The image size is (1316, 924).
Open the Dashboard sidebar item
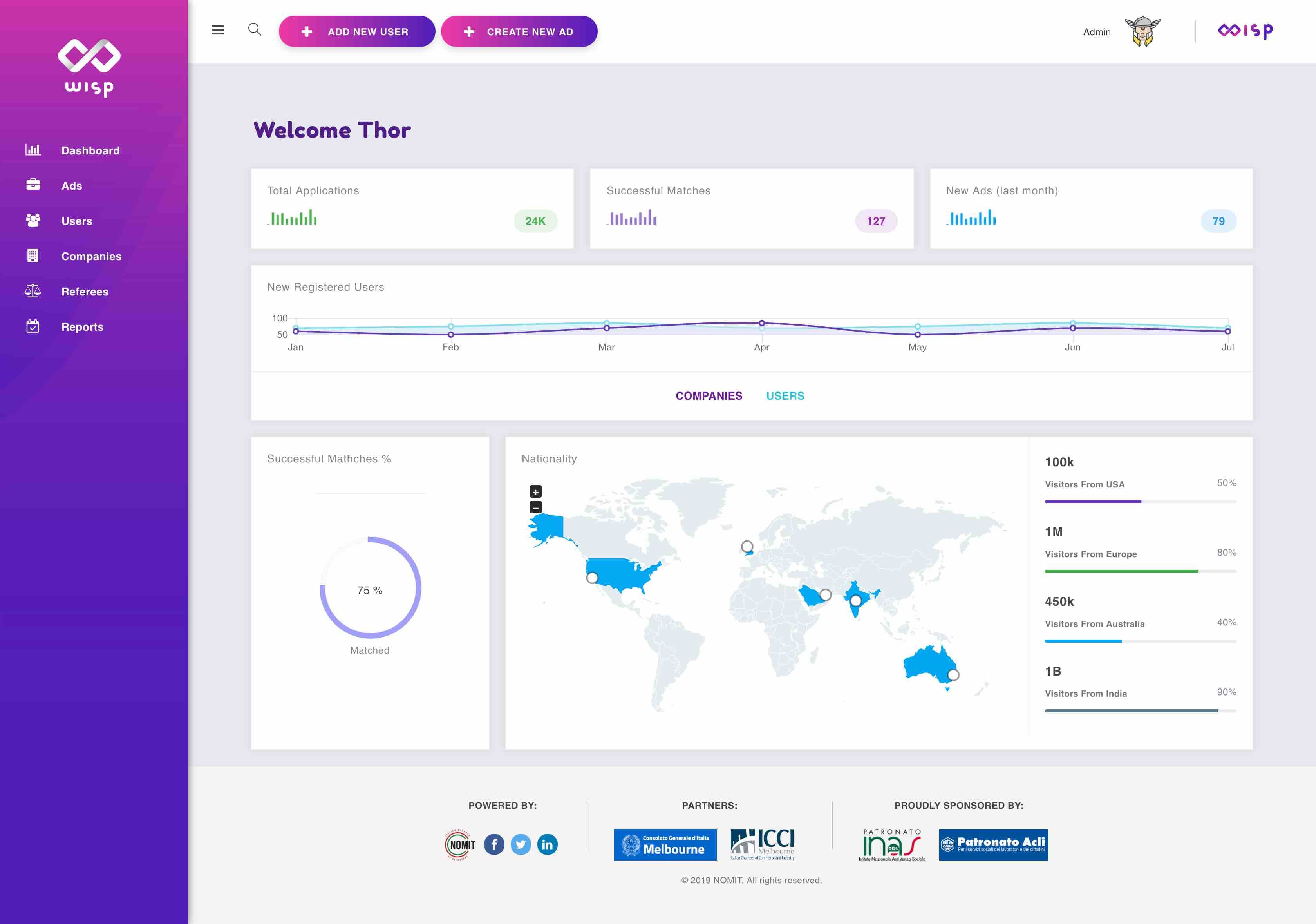point(90,150)
